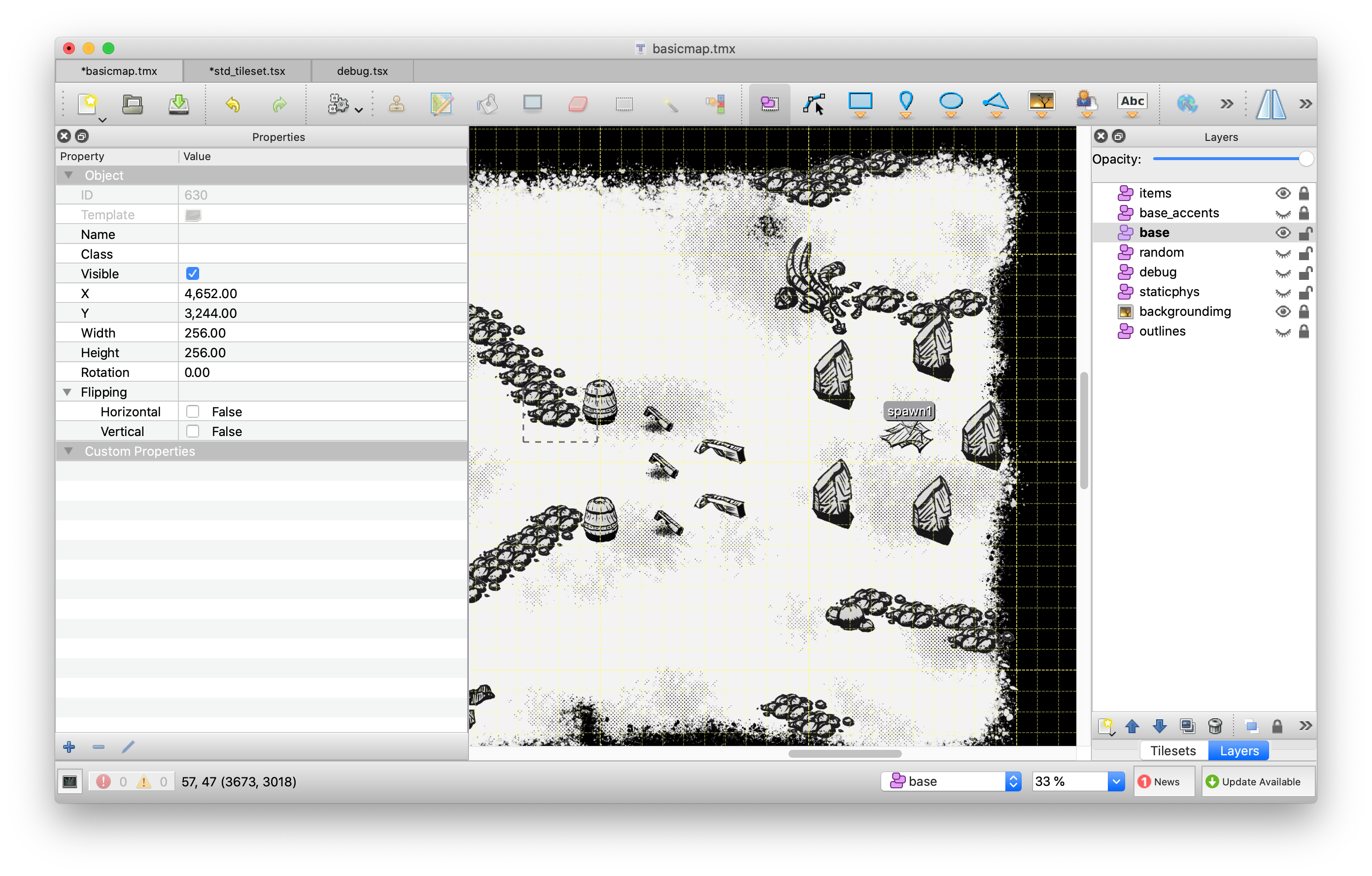The image size is (1372, 876).
Task: Open the Layers panel tab
Action: (x=1238, y=751)
